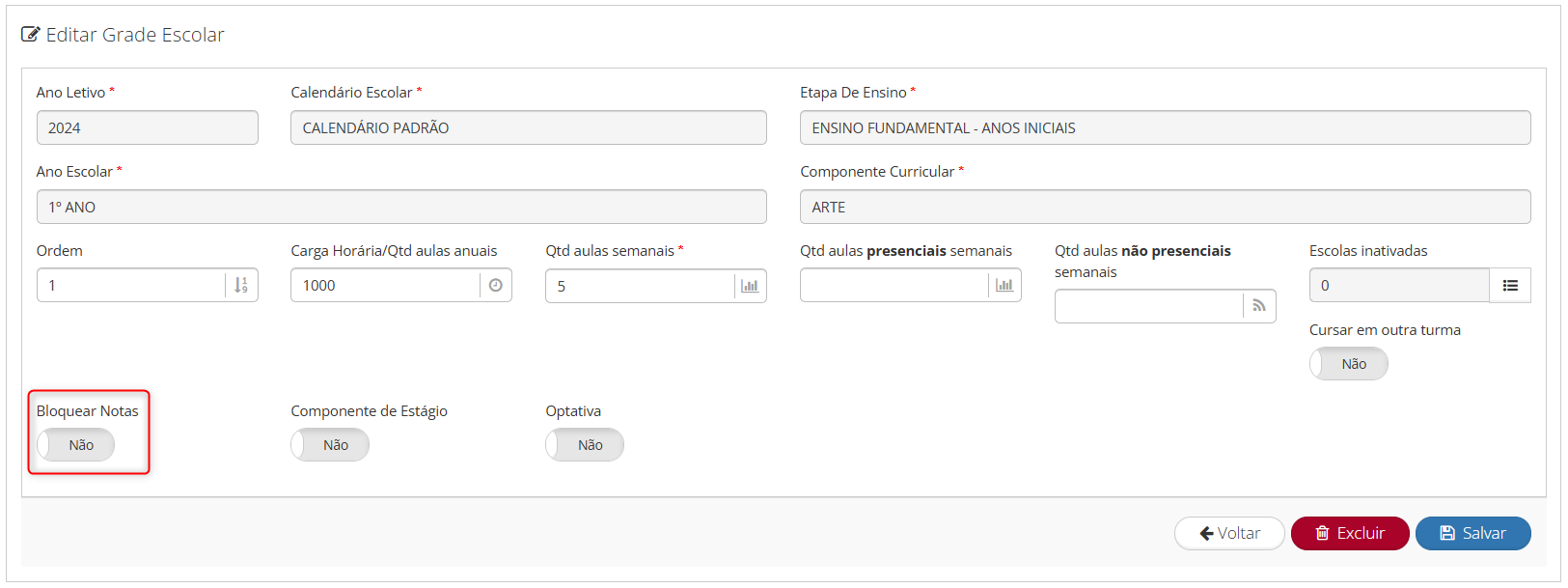Screen dimensions: 1568x588
Task: Toggle the Bloquear Notas switch
Action: click(75, 445)
